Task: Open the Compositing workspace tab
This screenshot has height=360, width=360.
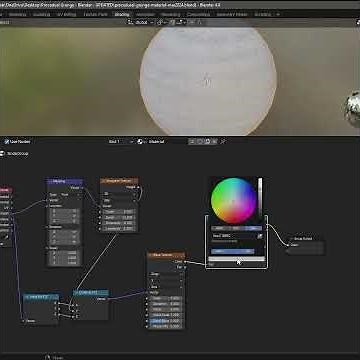Action: (x=199, y=14)
